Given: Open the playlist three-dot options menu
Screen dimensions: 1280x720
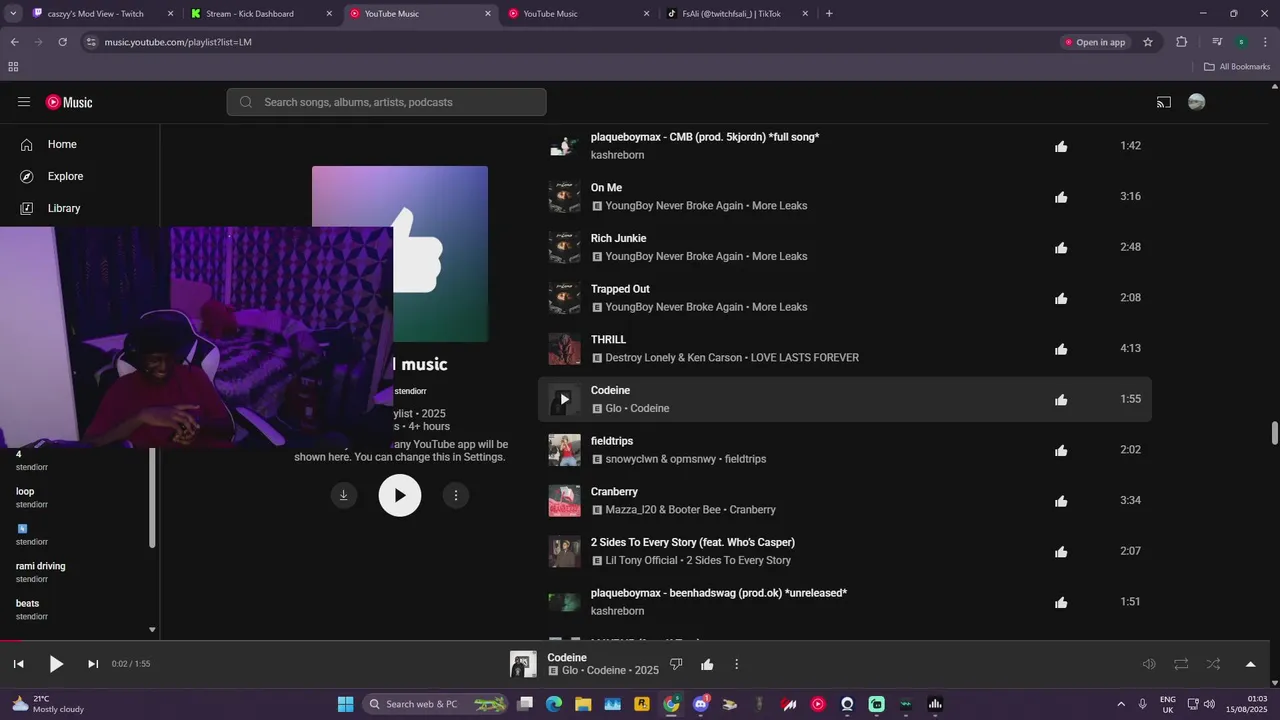Looking at the screenshot, I should click(x=456, y=495).
